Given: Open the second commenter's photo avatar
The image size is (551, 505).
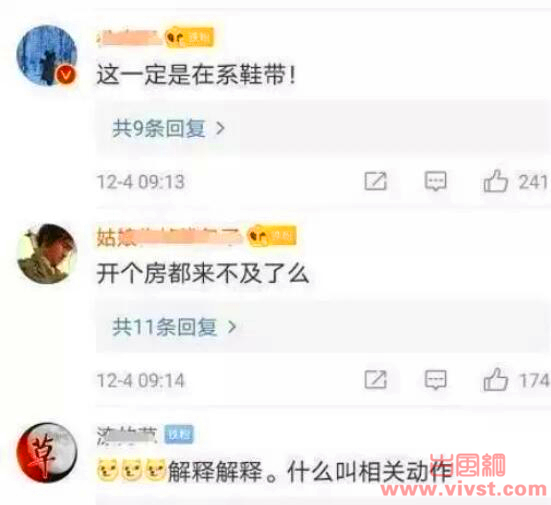Looking at the screenshot, I should pos(47,253).
